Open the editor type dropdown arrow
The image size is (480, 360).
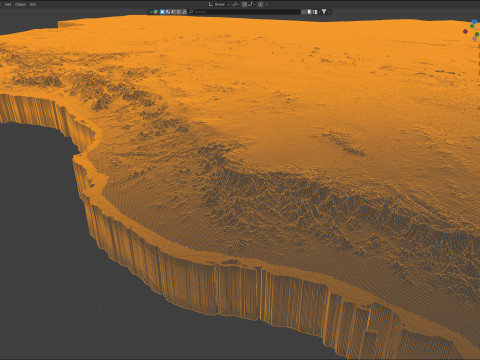point(151,12)
